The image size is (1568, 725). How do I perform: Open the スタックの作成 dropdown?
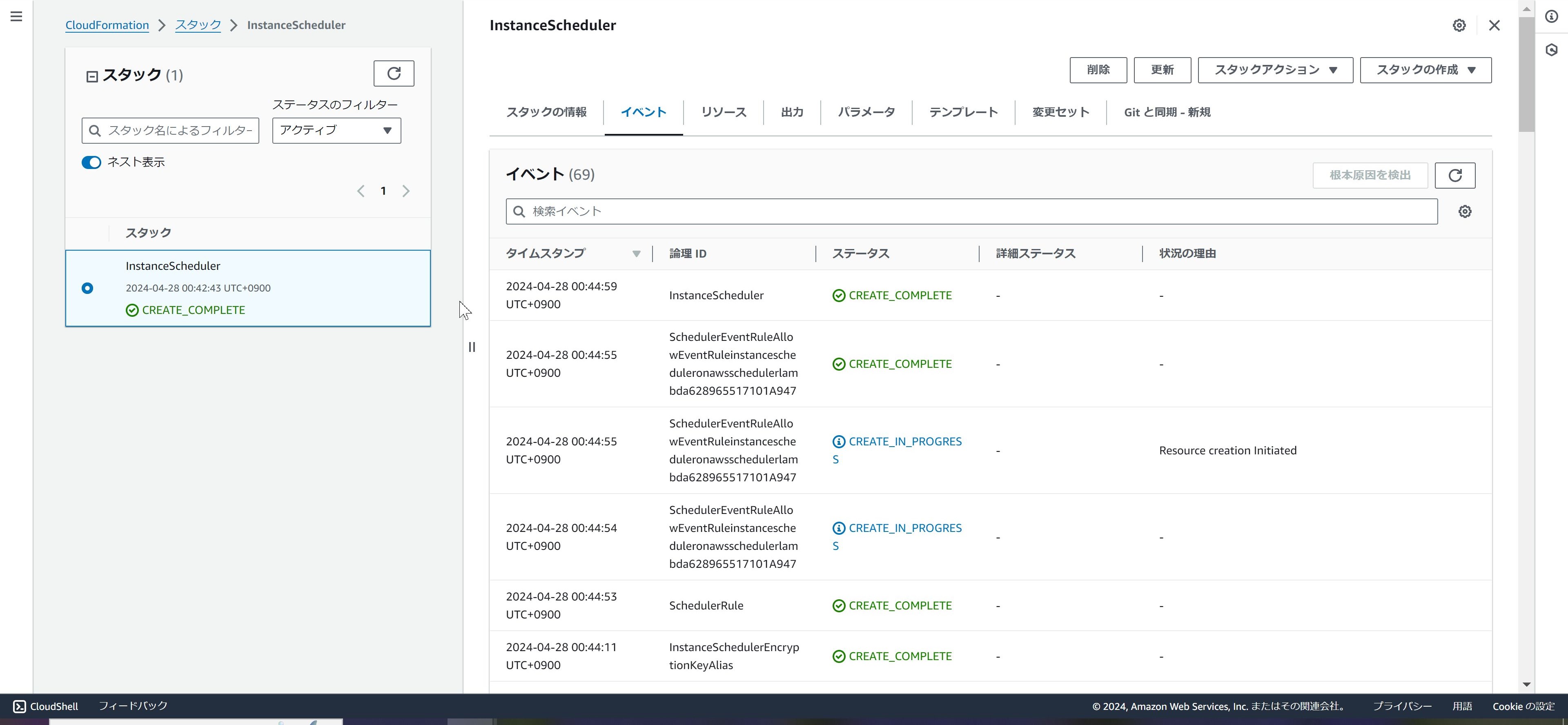[x=1425, y=69]
